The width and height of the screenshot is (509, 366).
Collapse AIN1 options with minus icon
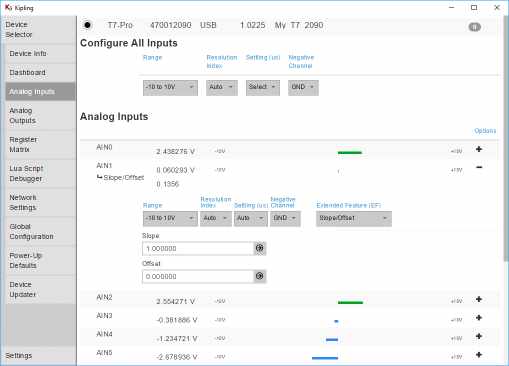[x=479, y=167]
